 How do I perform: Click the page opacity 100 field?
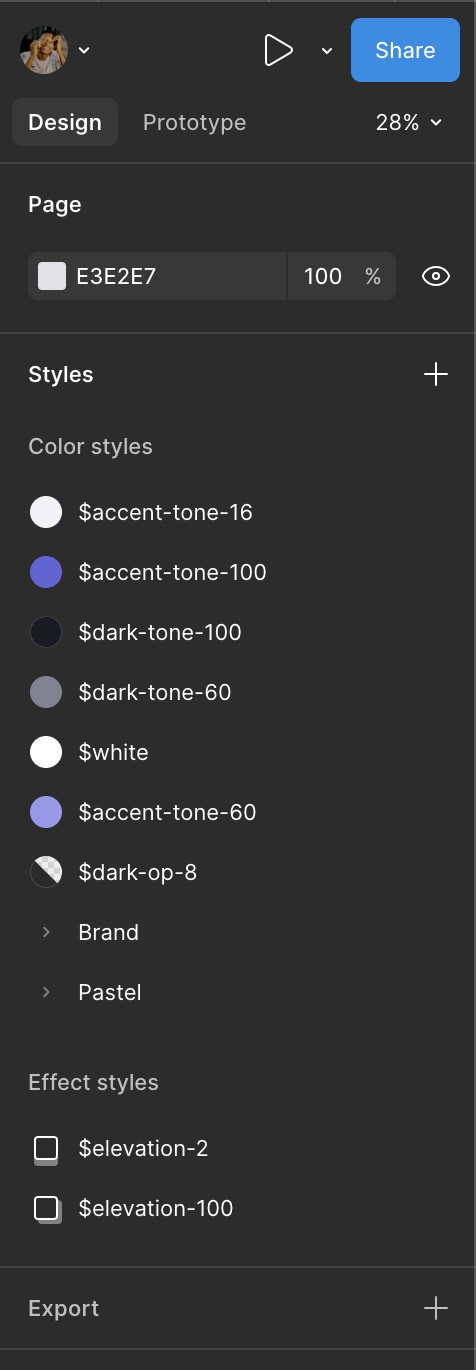[323, 276]
